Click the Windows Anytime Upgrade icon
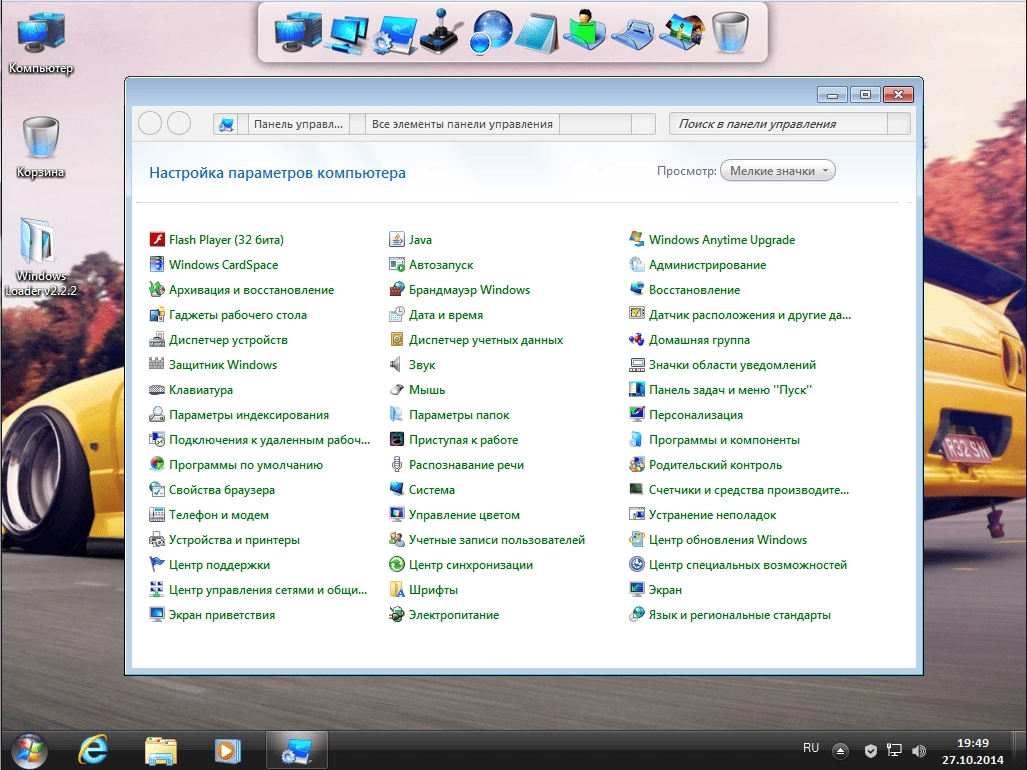 tap(637, 240)
